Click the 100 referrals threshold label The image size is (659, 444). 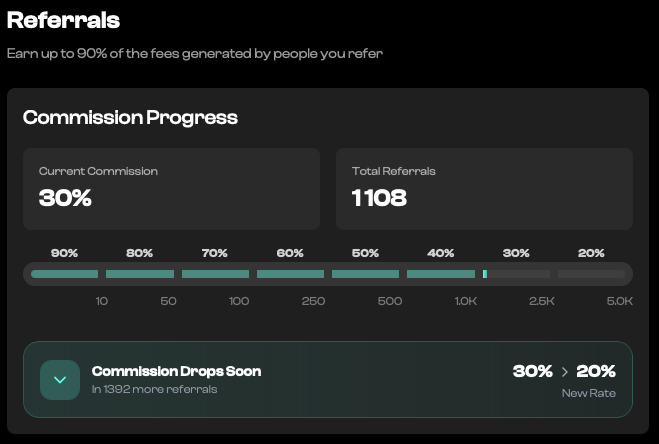pos(239,301)
